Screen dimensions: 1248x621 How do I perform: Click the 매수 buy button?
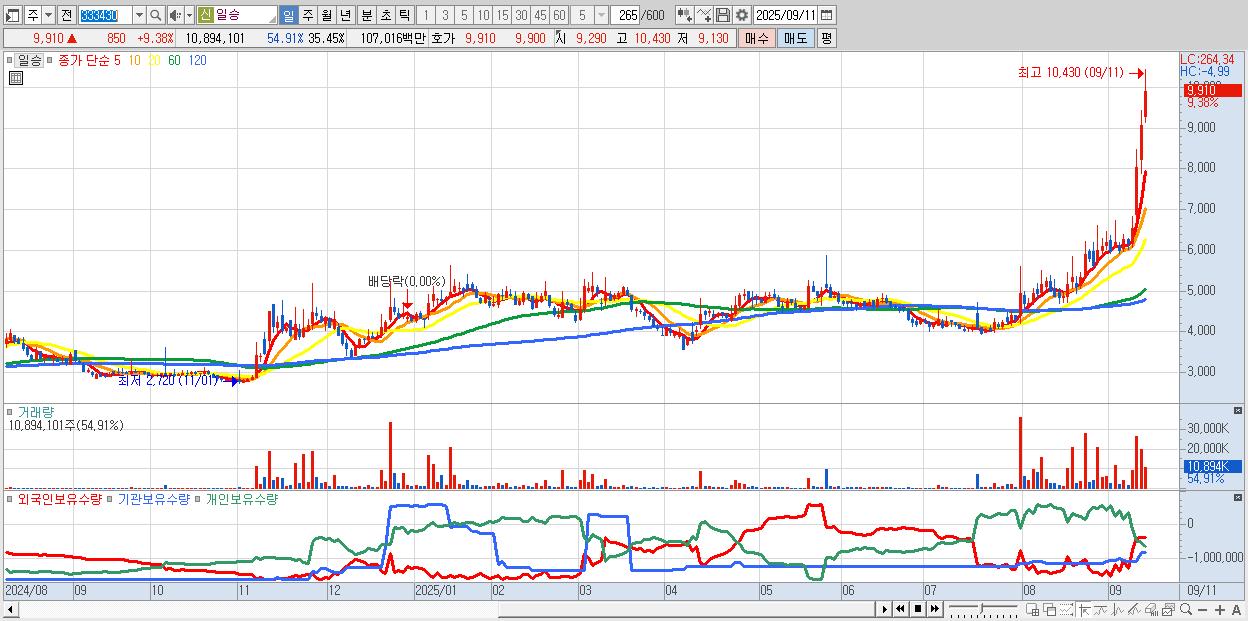[757, 38]
